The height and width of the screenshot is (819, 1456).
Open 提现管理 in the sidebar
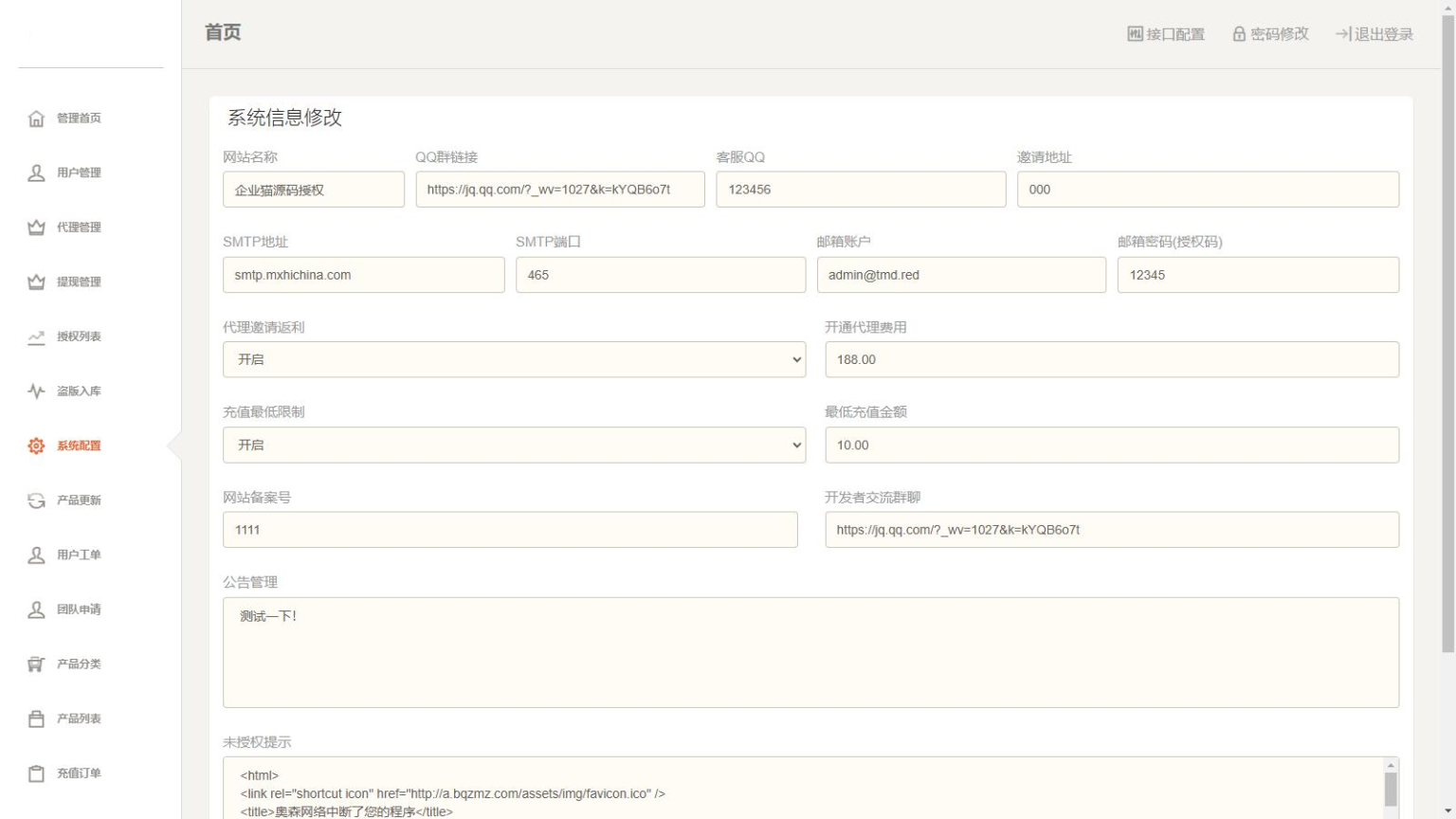78,282
